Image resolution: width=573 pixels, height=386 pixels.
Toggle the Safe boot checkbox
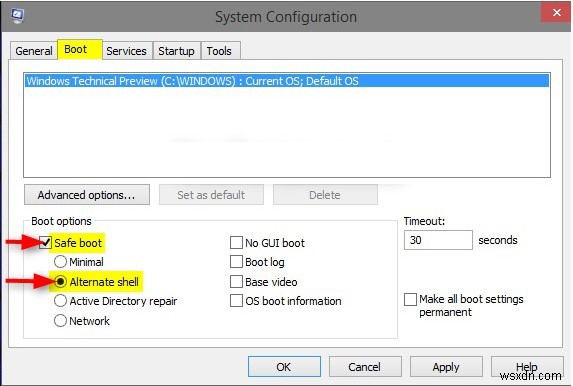pyautogui.click(x=45, y=243)
